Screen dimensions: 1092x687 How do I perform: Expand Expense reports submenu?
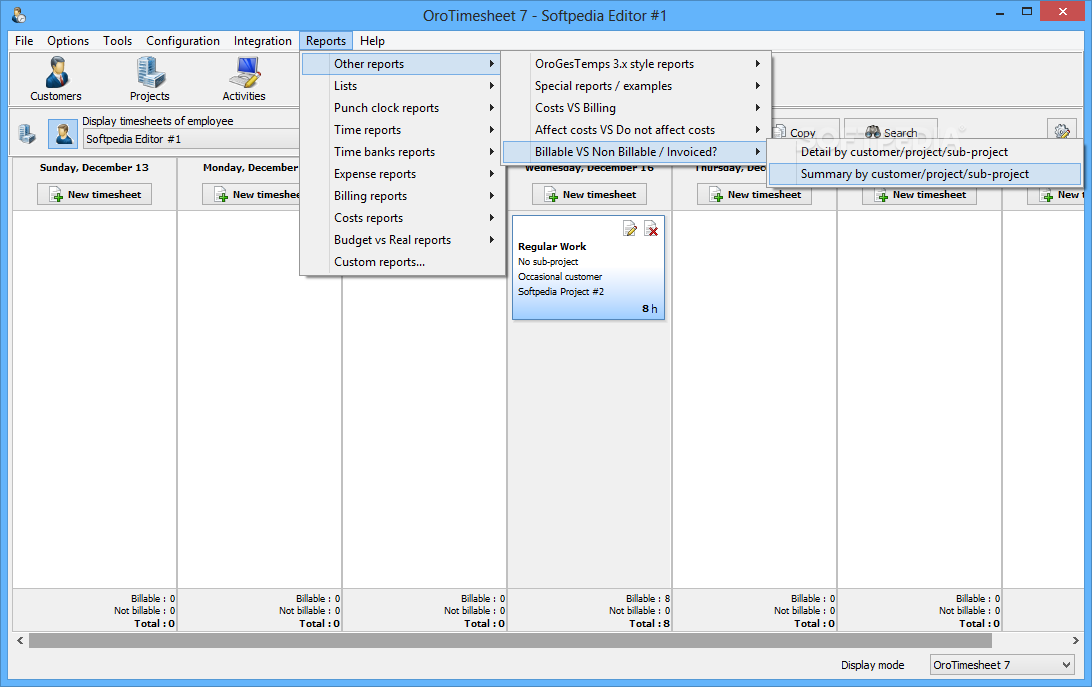tap(403, 174)
